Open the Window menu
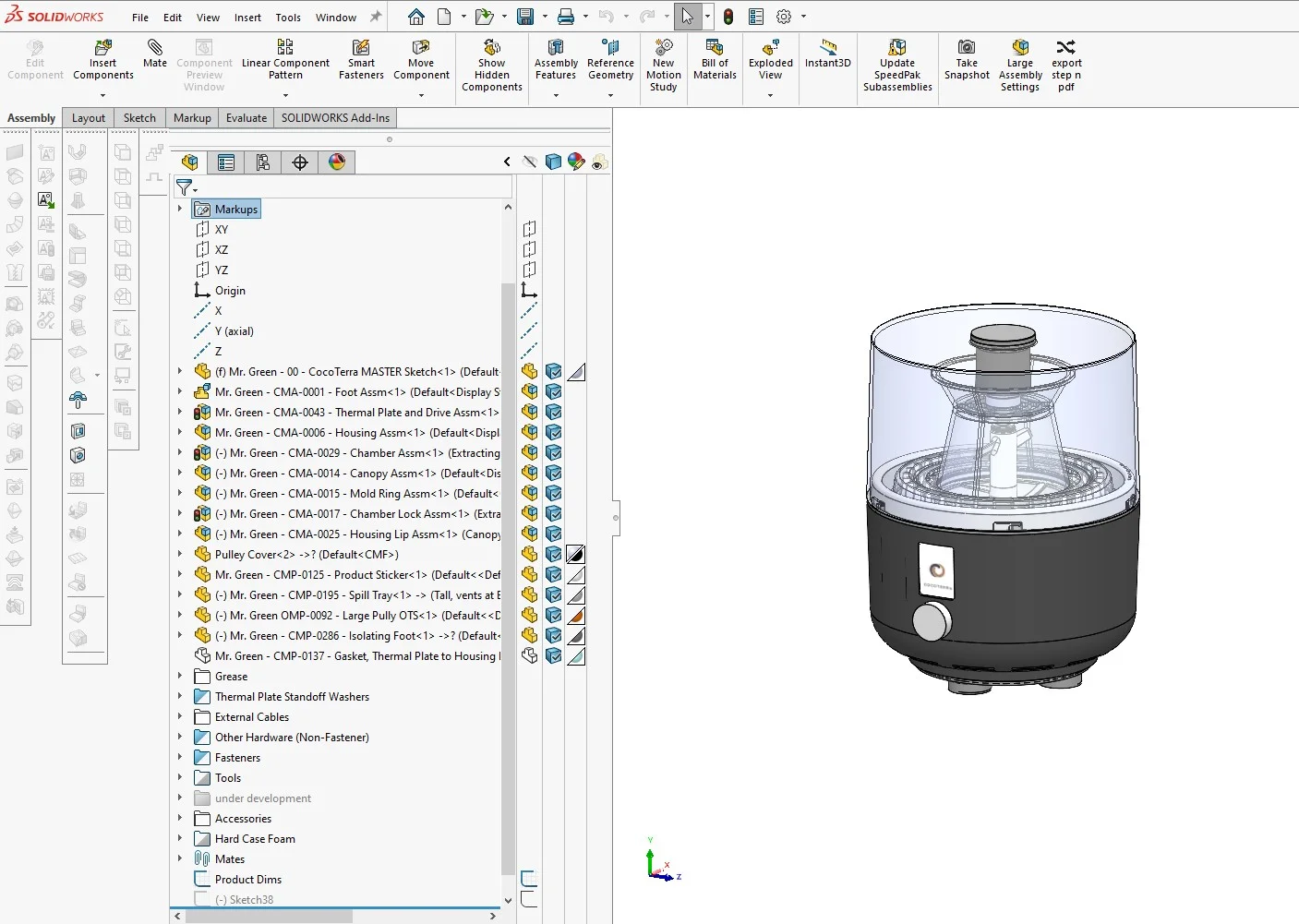Image resolution: width=1299 pixels, height=924 pixels. coord(336,18)
